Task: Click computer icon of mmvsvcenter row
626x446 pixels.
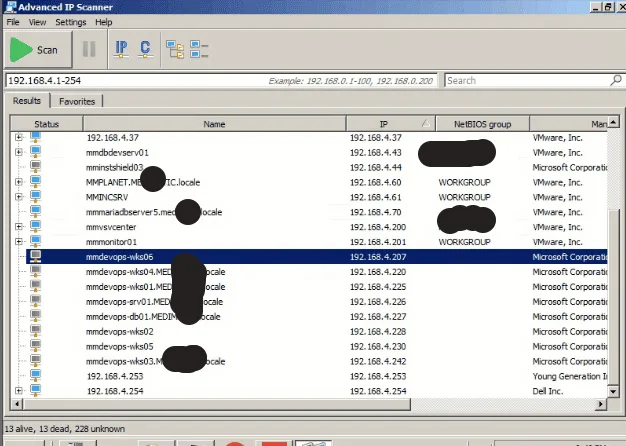Action: coord(36,227)
